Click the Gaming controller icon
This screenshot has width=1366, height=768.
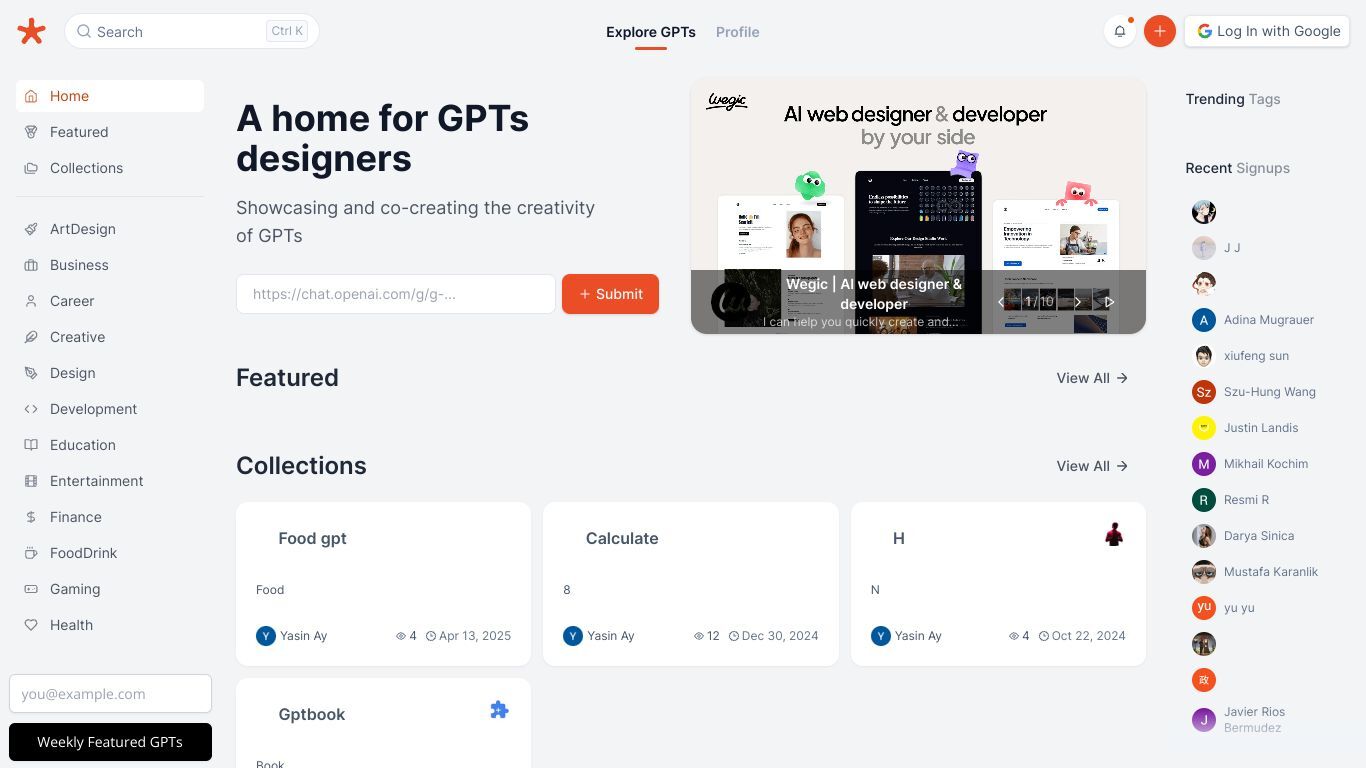(31, 589)
